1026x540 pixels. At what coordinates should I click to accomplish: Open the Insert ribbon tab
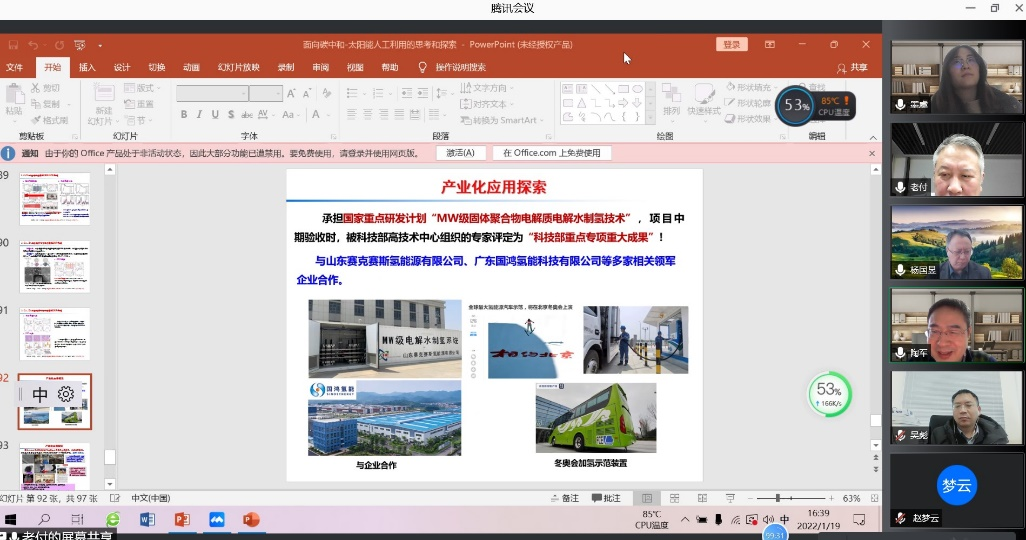coord(87,67)
